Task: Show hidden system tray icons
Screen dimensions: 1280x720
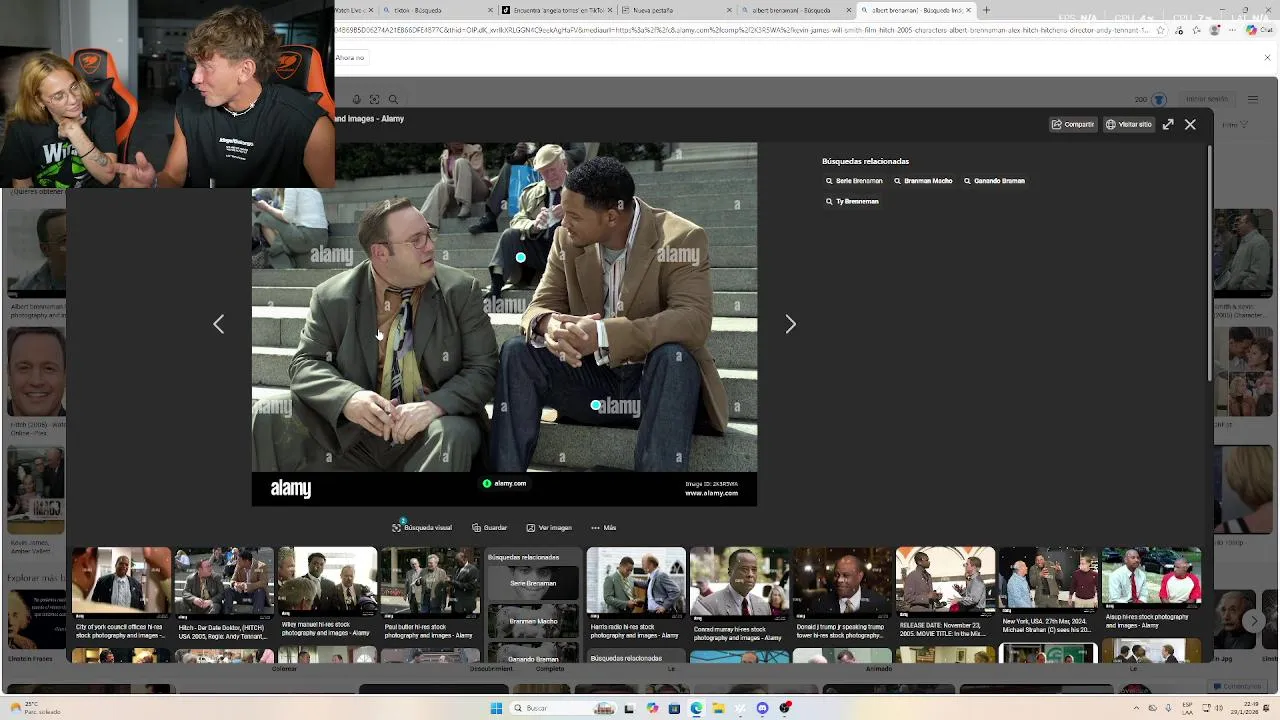Action: (1136, 708)
